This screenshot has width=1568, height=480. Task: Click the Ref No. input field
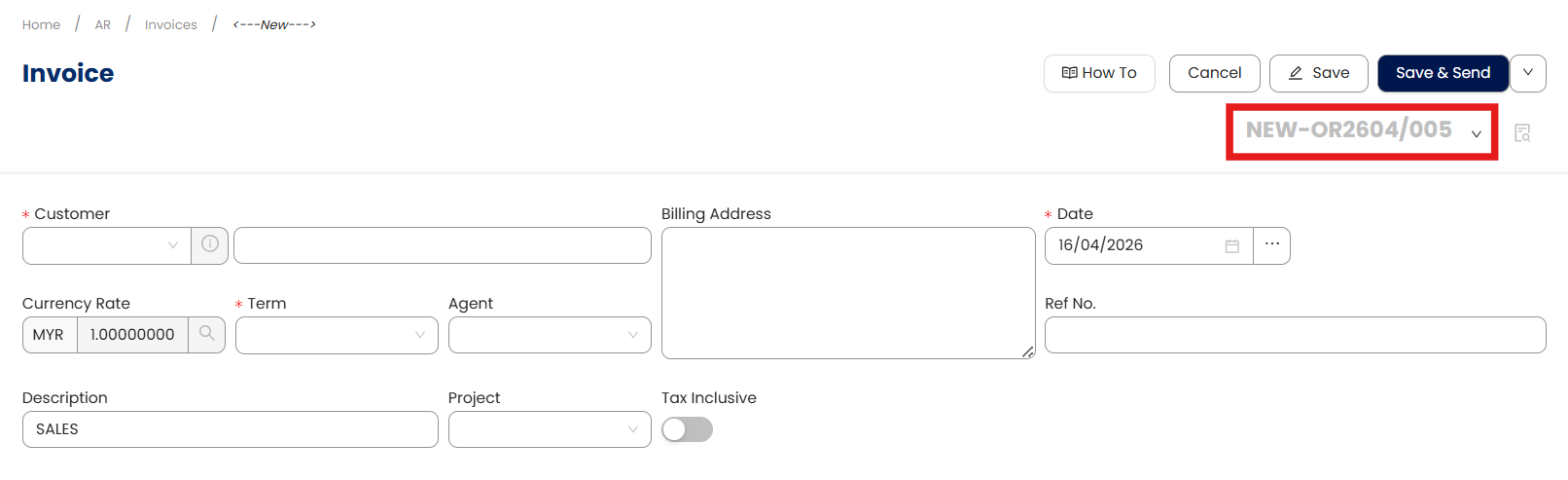click(1295, 335)
